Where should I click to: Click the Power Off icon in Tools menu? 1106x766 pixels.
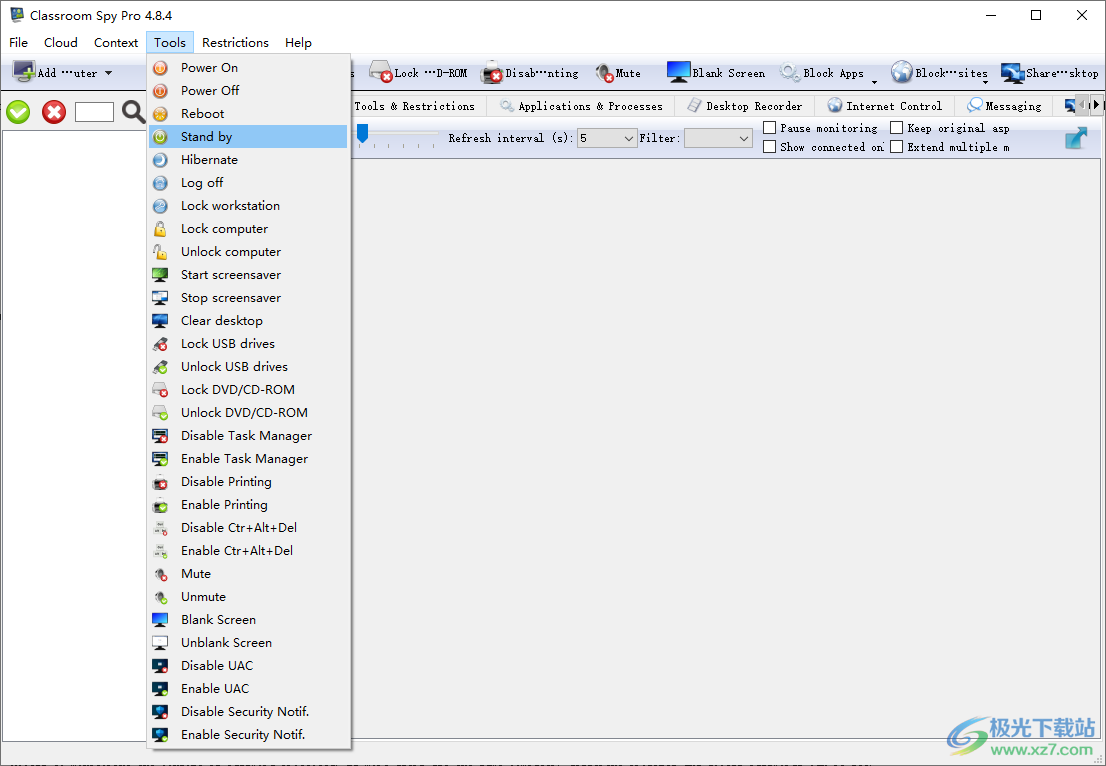tap(160, 91)
